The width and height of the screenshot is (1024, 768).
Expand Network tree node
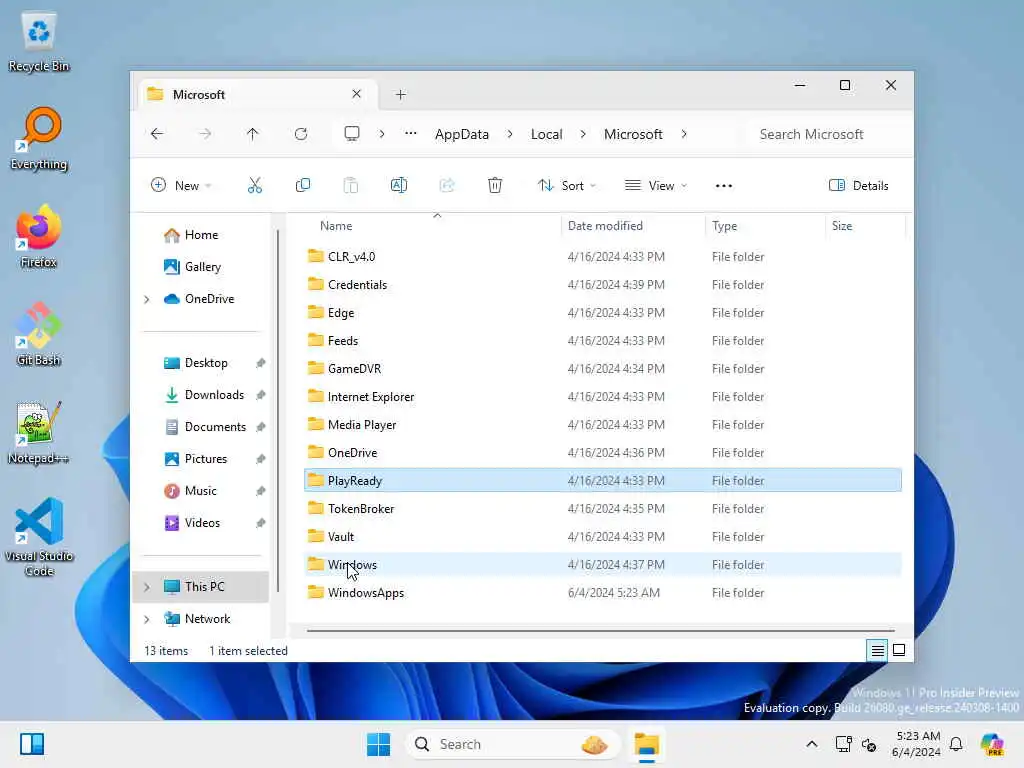(x=147, y=619)
